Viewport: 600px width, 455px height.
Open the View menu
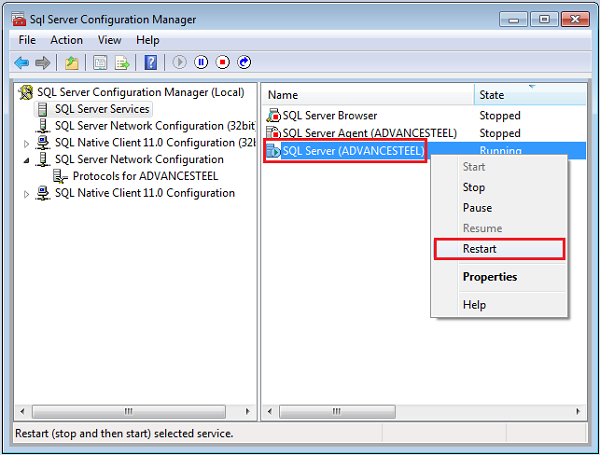pos(109,40)
